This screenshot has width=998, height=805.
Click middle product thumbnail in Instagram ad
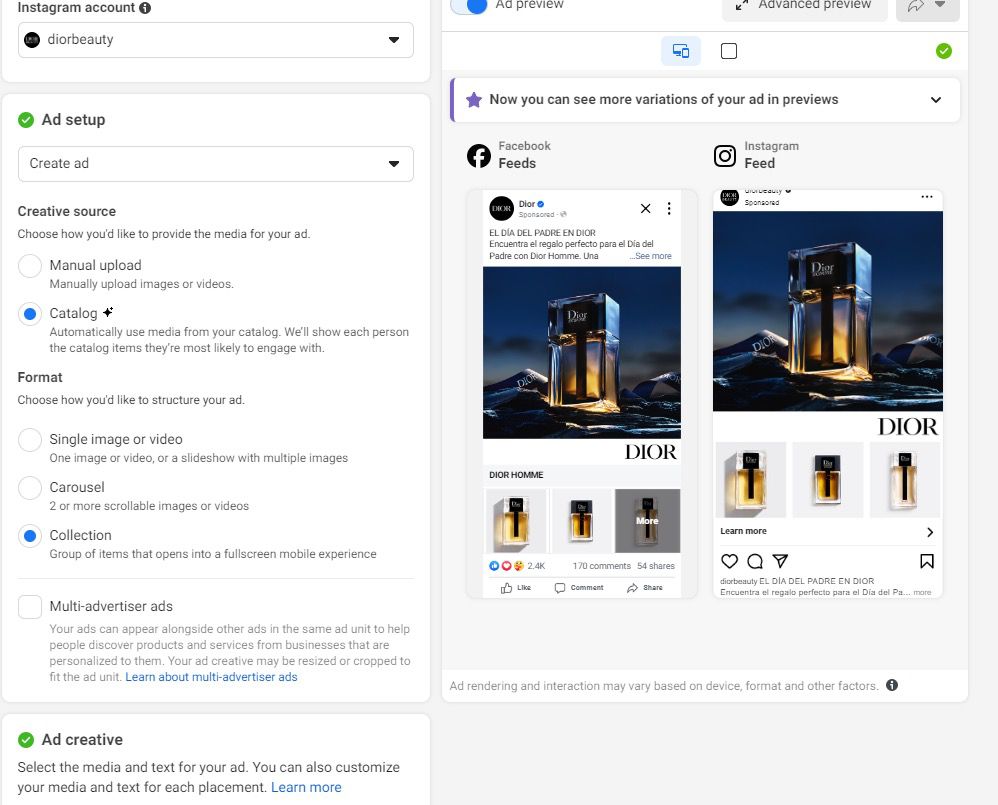(827, 480)
